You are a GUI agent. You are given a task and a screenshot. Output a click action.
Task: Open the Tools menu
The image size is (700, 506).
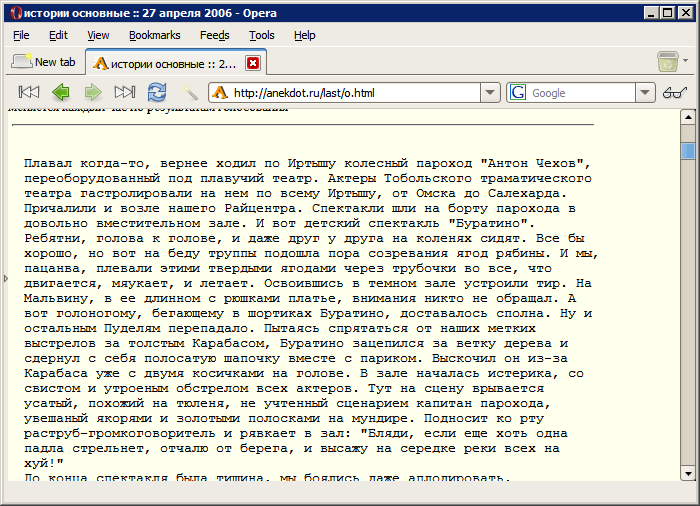tap(262, 35)
